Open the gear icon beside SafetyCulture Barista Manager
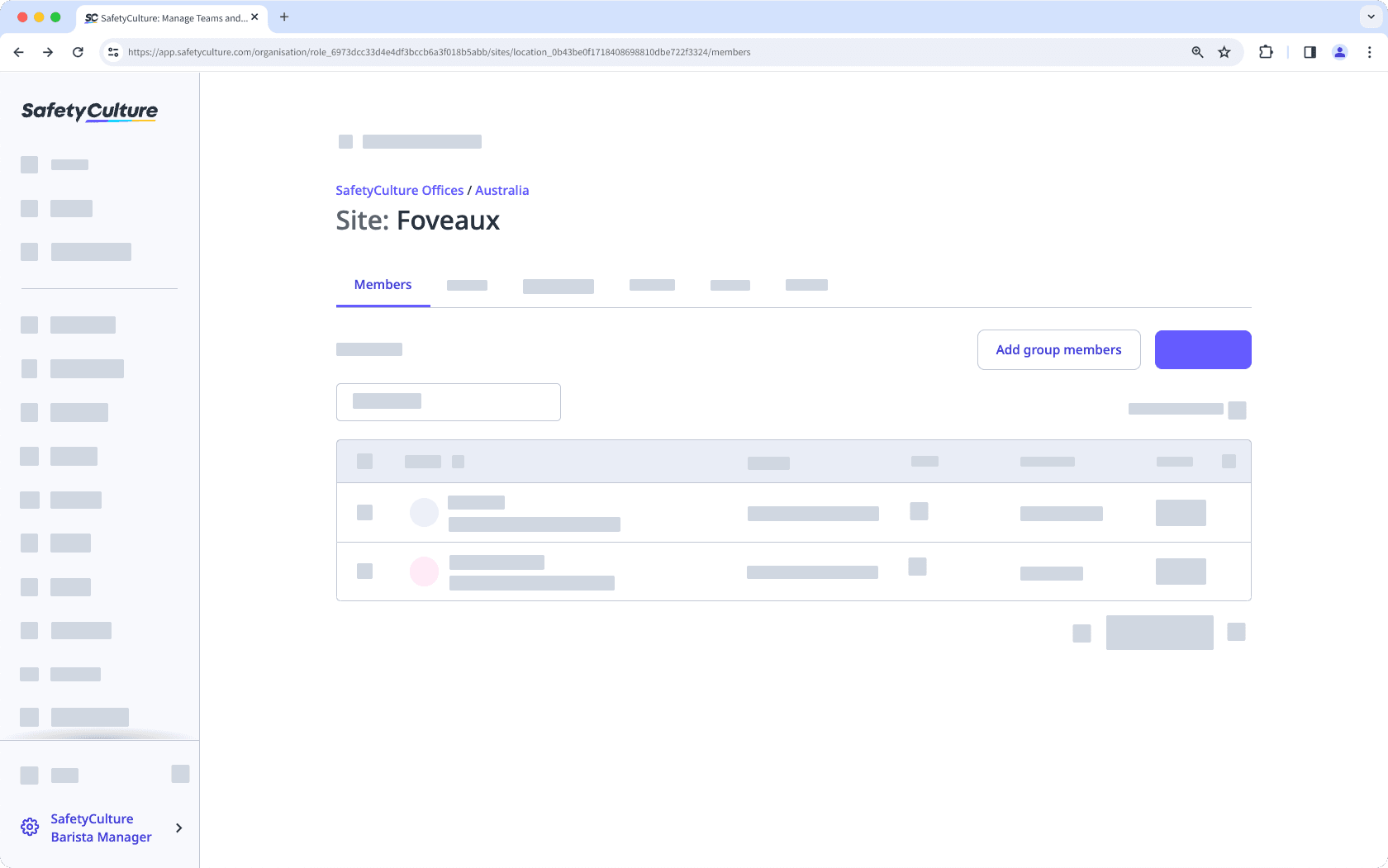 click(x=30, y=827)
